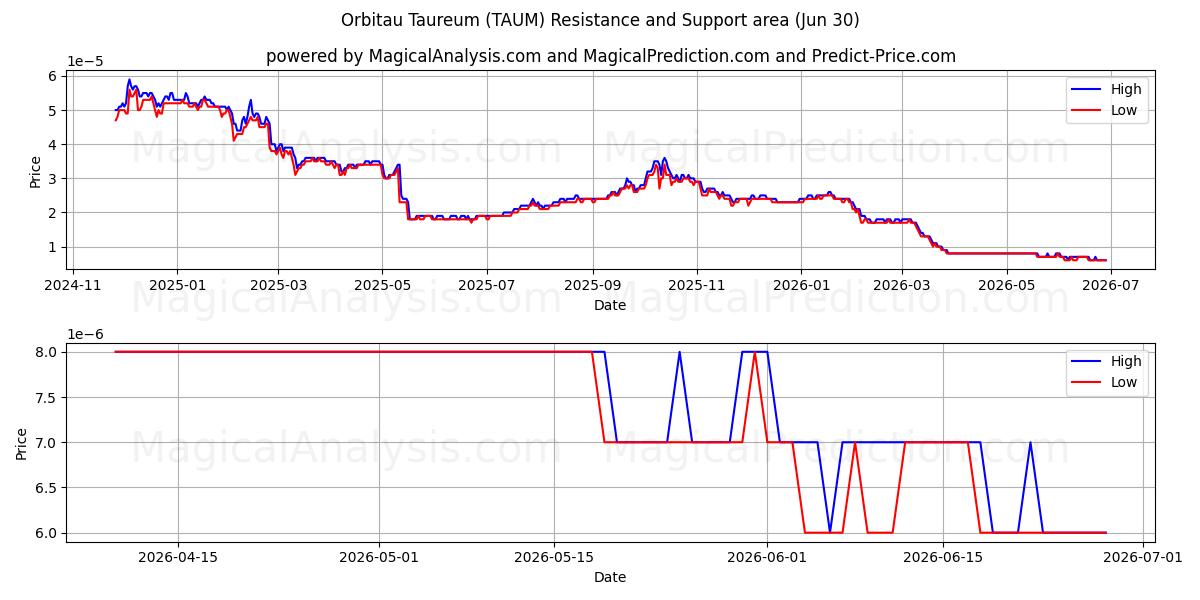Viewport: 1200px width, 600px height.
Task: Click the '2025-01' x-axis tick label
Action: (177, 286)
